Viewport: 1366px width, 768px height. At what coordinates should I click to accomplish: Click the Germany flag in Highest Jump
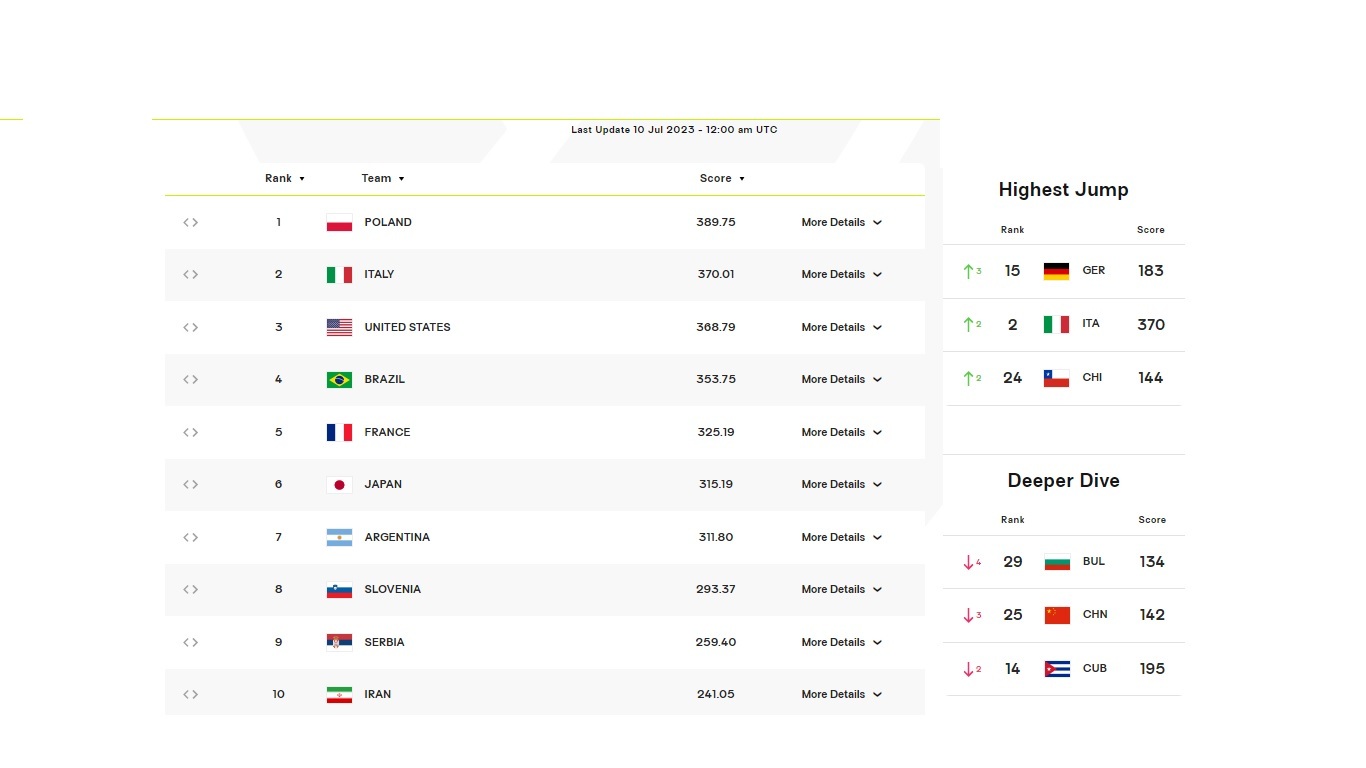[x=1056, y=271]
